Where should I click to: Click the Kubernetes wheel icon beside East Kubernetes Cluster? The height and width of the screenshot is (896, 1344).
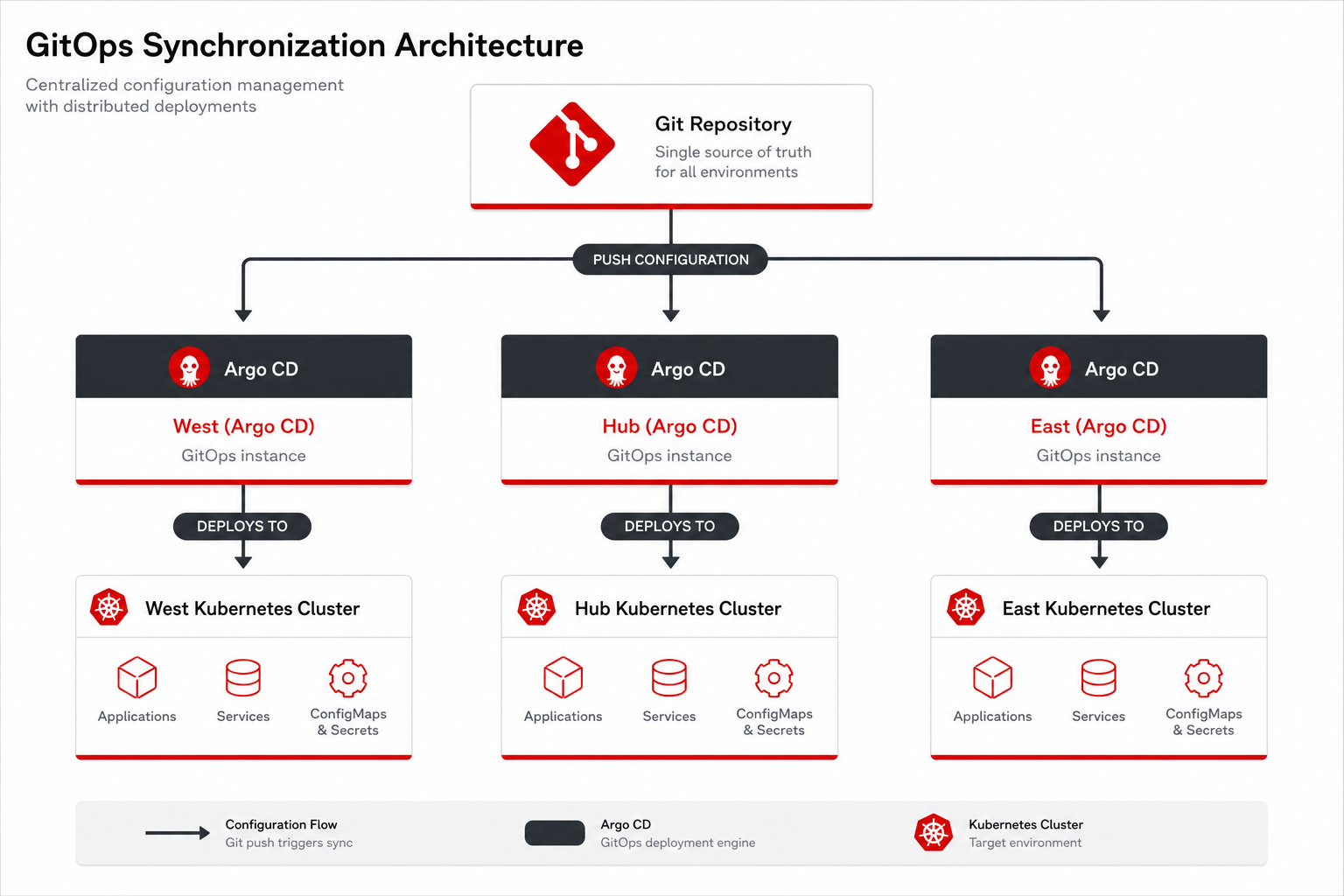966,606
